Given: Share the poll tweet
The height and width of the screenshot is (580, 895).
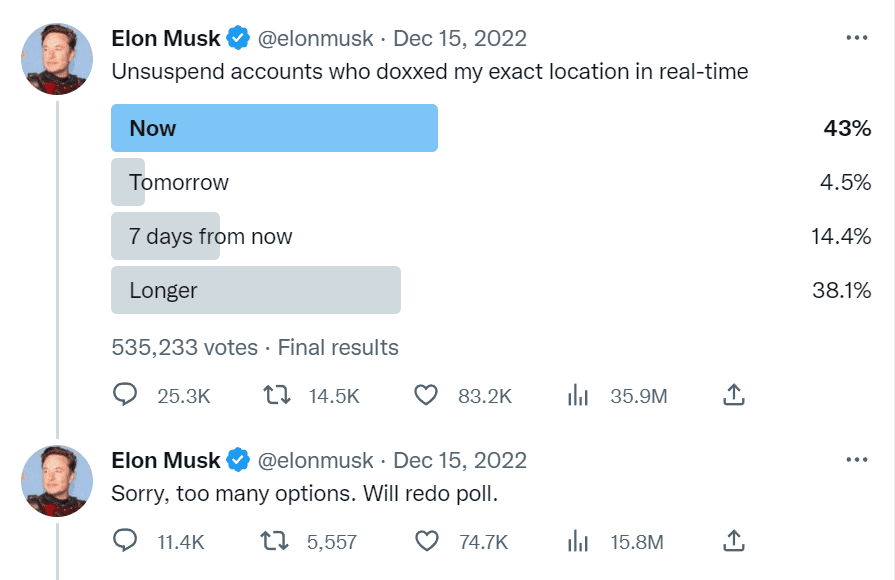Looking at the screenshot, I should [733, 396].
